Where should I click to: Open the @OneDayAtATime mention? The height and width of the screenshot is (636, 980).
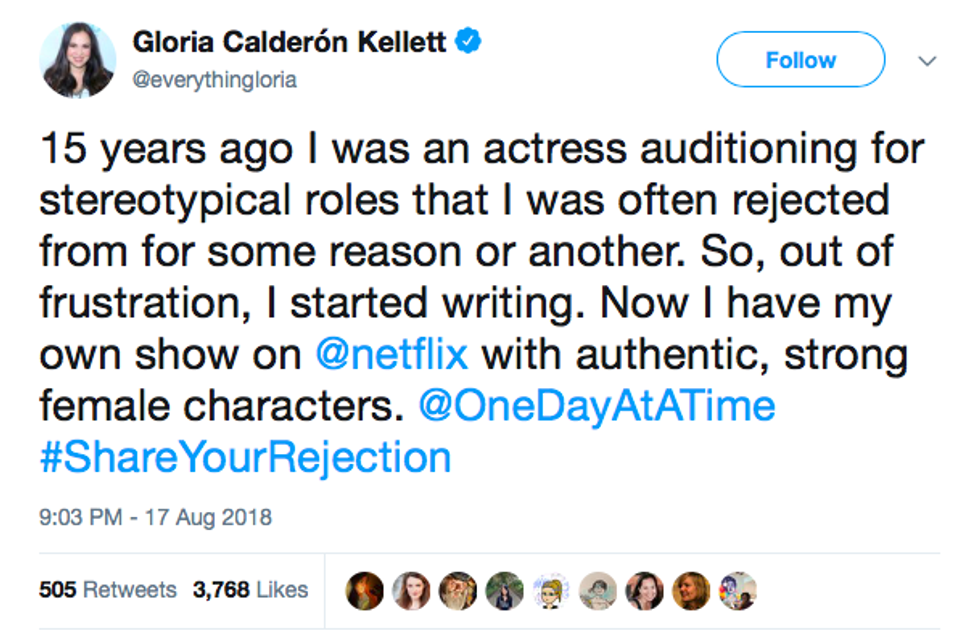[x=598, y=407]
